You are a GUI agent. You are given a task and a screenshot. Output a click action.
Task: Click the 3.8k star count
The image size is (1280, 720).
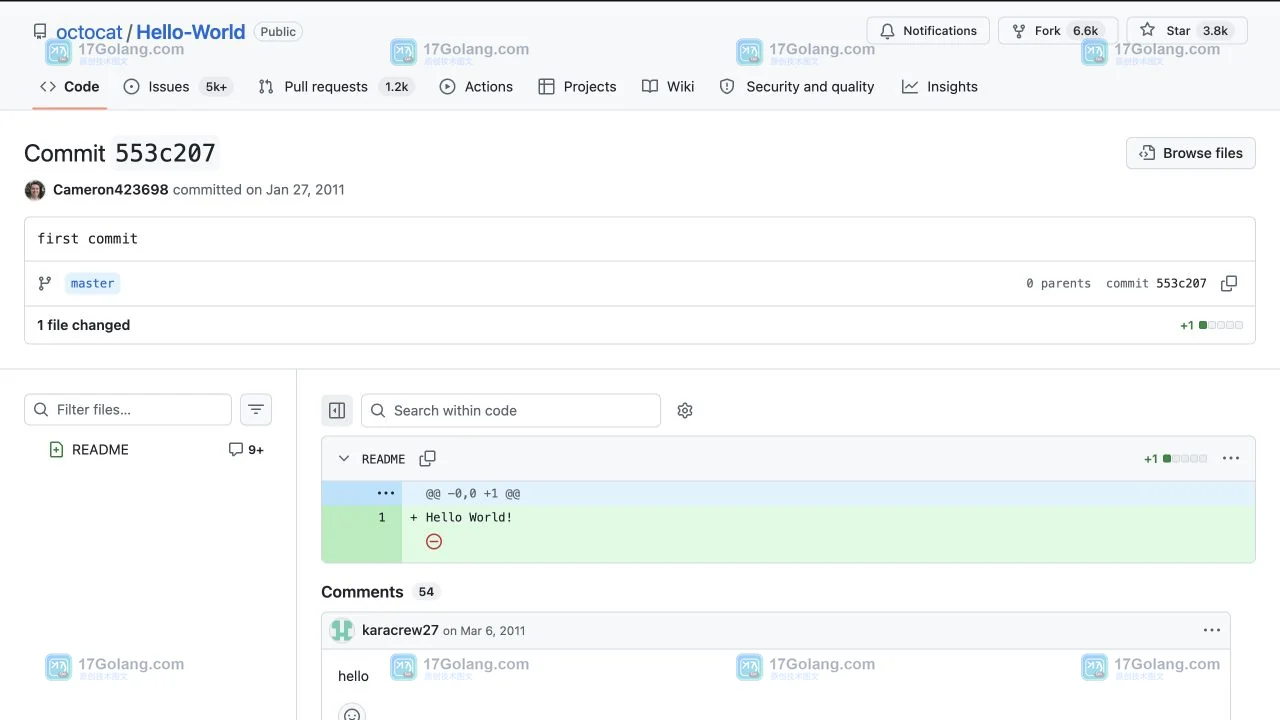(x=1215, y=31)
